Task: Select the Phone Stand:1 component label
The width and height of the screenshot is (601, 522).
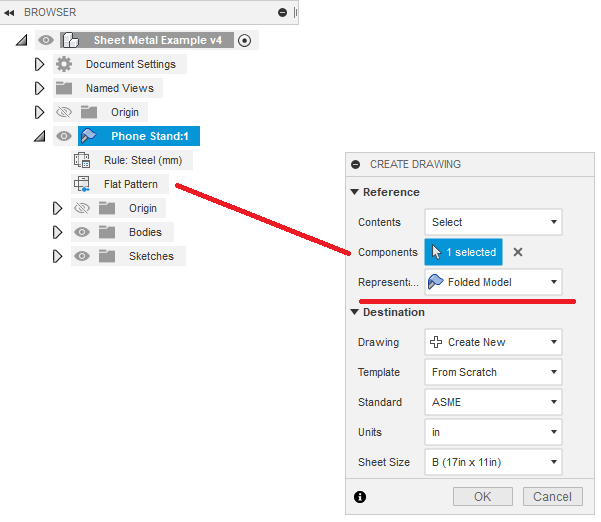Action: (150, 136)
